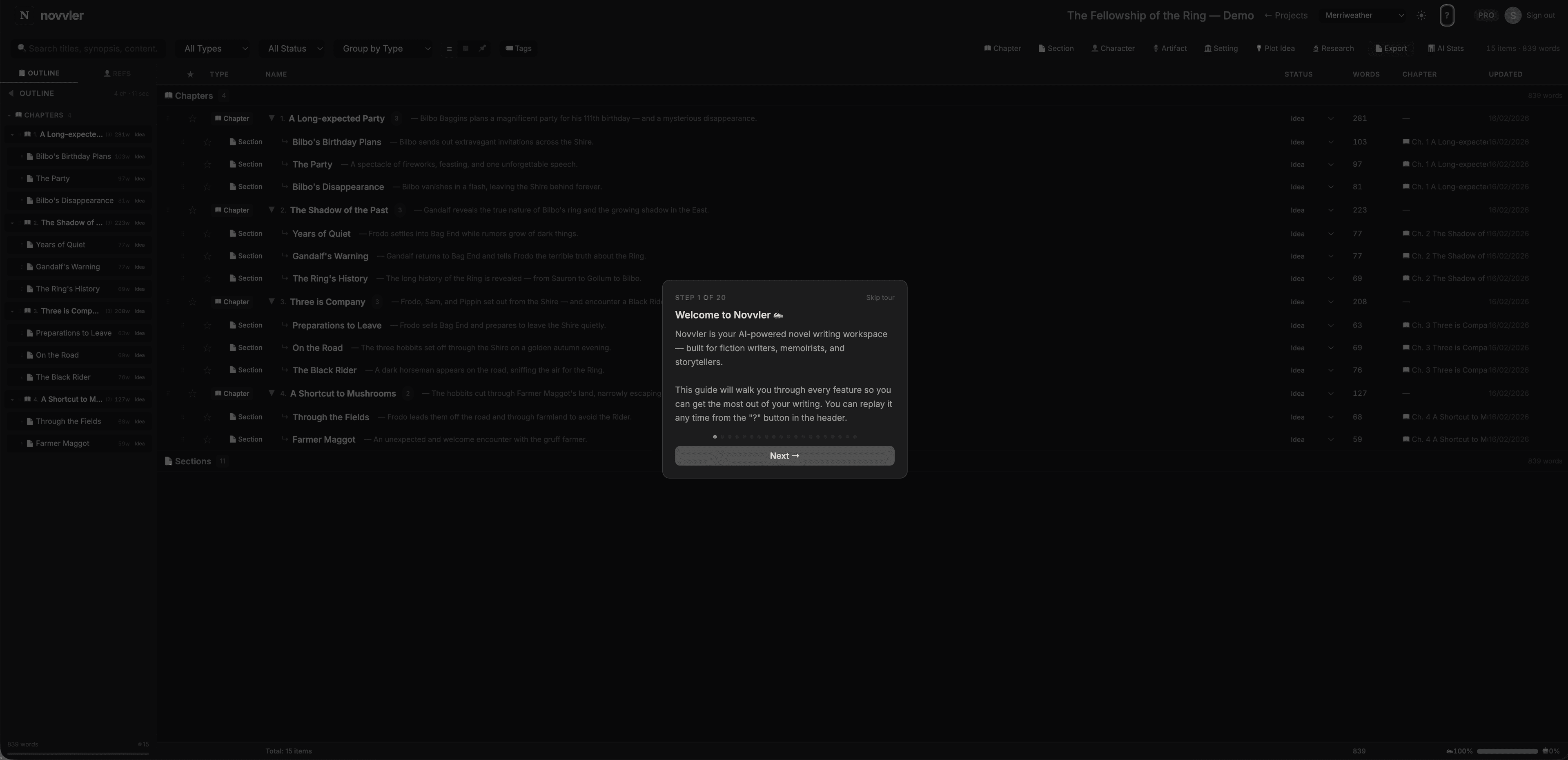The image size is (1568, 760).
Task: Skip the Novvler tour
Action: tap(880, 298)
